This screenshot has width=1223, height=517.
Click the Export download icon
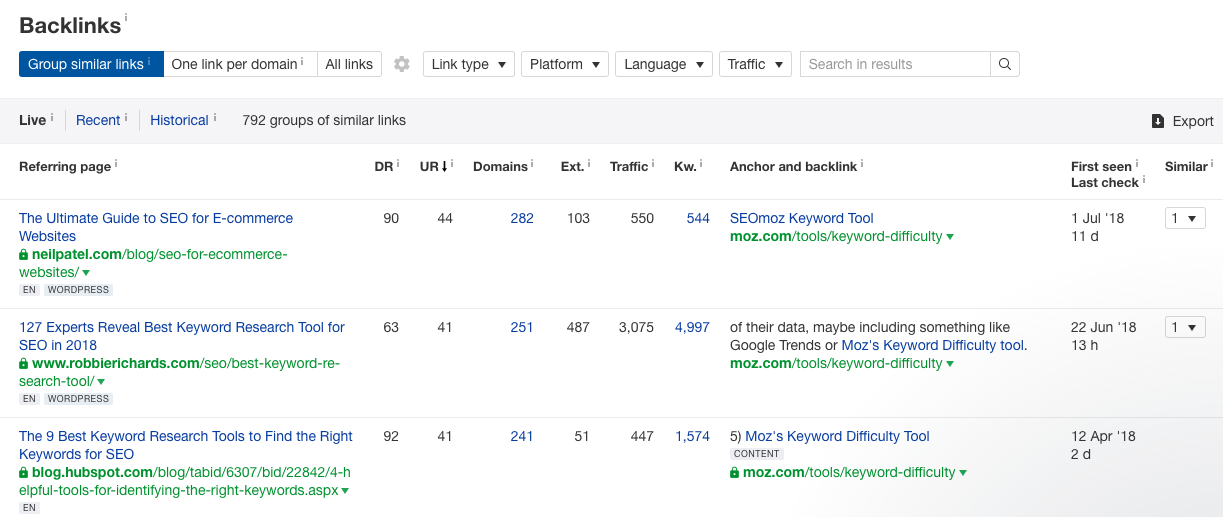click(x=1158, y=121)
